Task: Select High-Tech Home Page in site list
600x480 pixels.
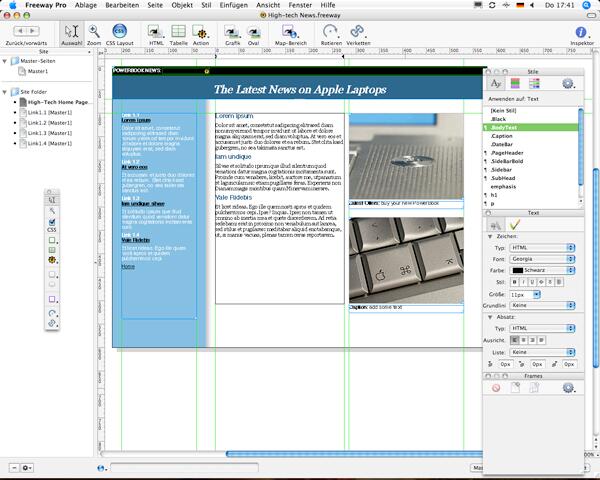Action: click(60, 103)
